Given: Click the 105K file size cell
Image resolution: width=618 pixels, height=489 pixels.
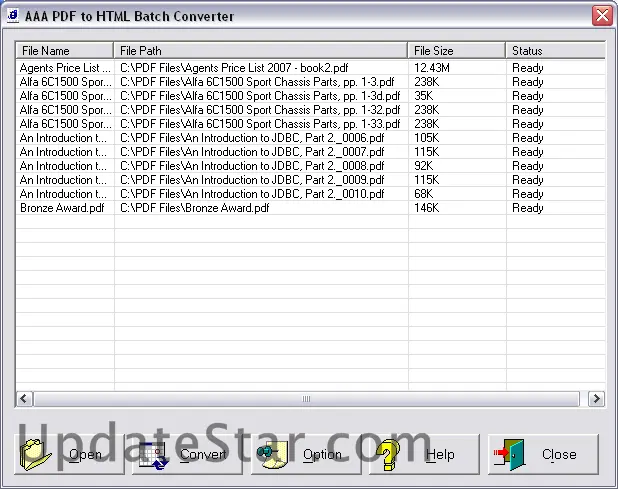Looking at the screenshot, I should coord(426,138).
